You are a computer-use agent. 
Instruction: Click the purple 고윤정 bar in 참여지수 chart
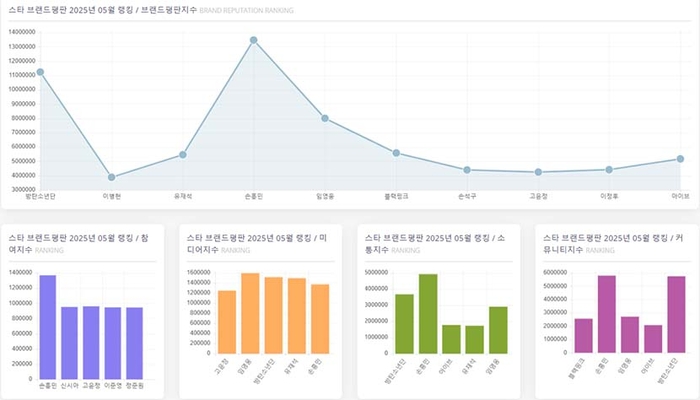[91, 343]
